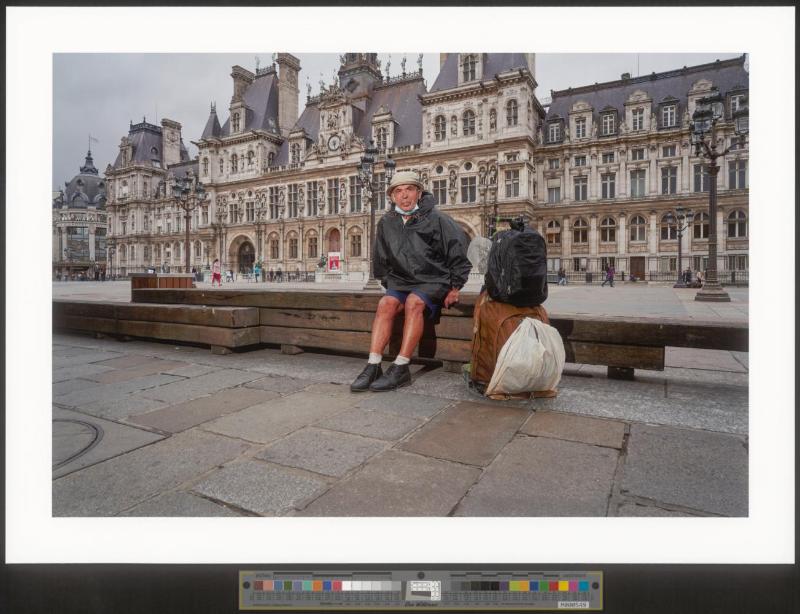This screenshot has width=800, height=614.
Task: Click the black backpack on the bench
Action: 516,266
